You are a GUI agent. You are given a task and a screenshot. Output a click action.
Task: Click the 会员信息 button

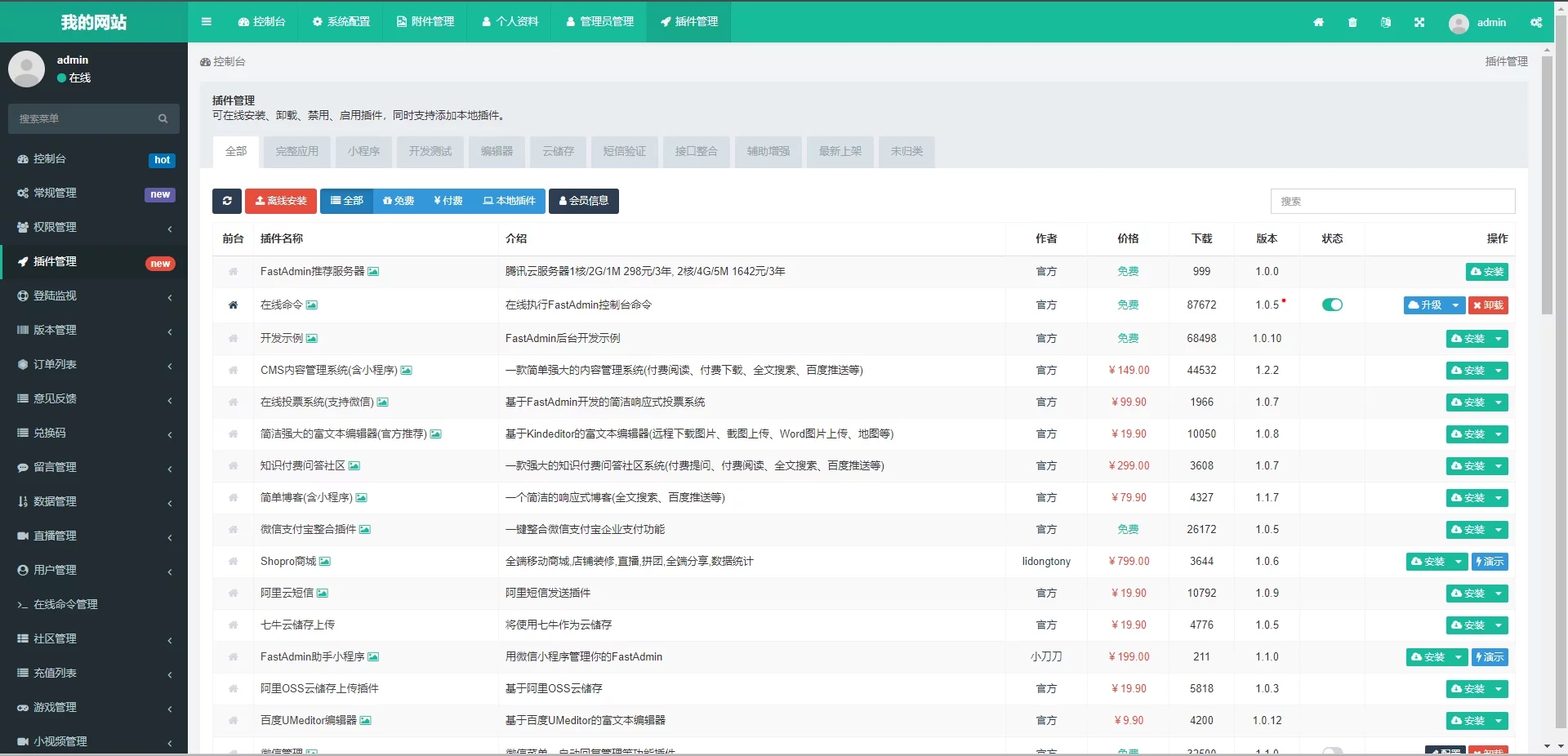click(583, 201)
